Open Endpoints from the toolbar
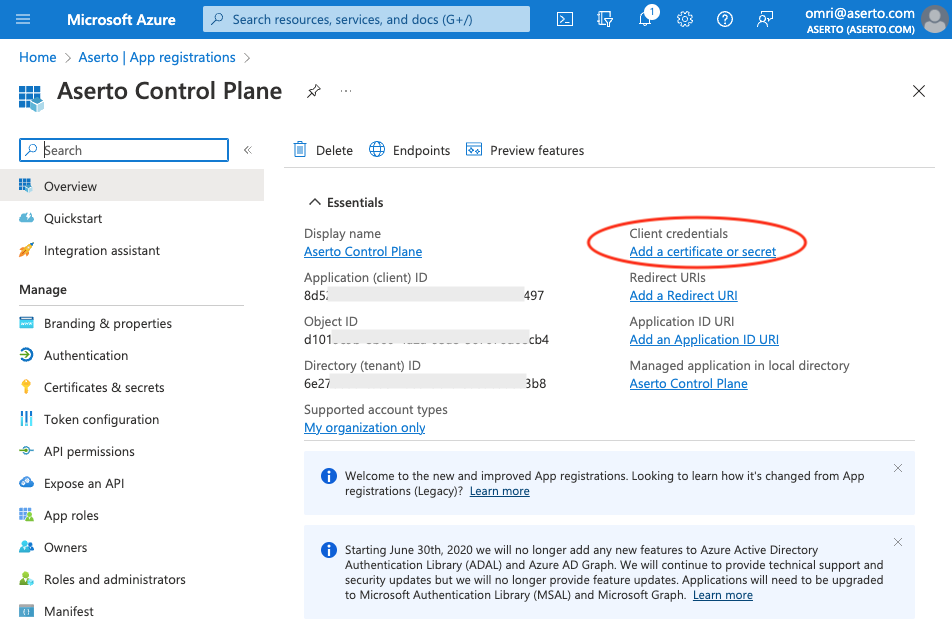The image size is (952, 634). tap(410, 150)
